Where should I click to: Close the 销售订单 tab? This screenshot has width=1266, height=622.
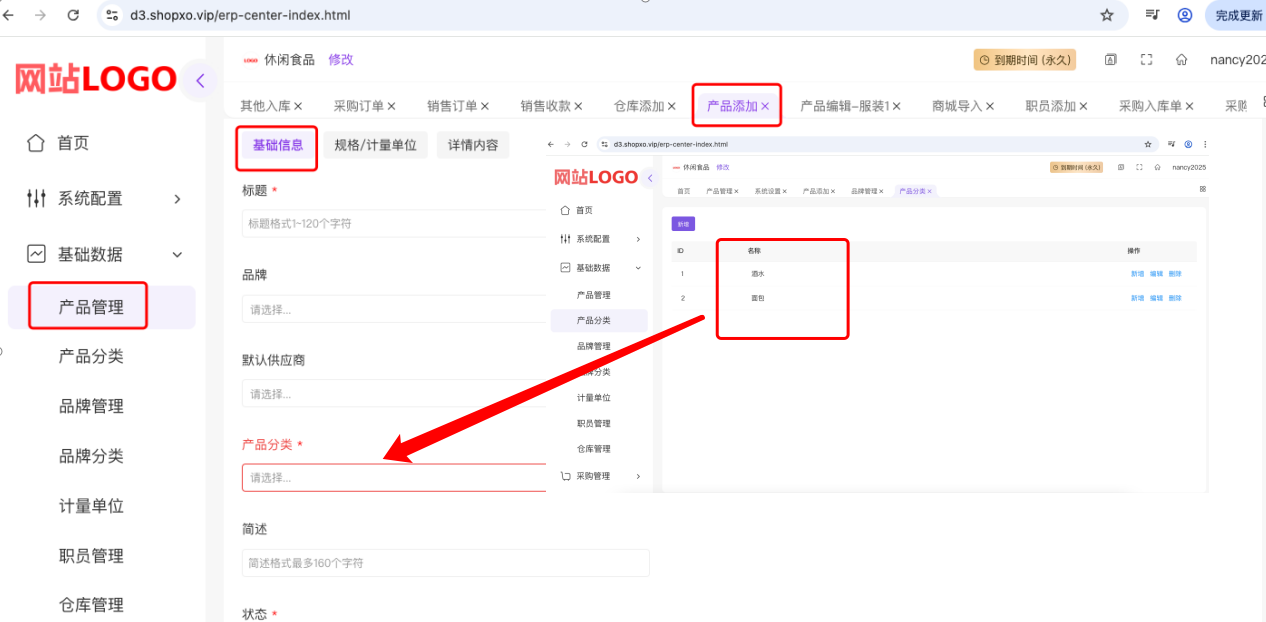pos(485,106)
